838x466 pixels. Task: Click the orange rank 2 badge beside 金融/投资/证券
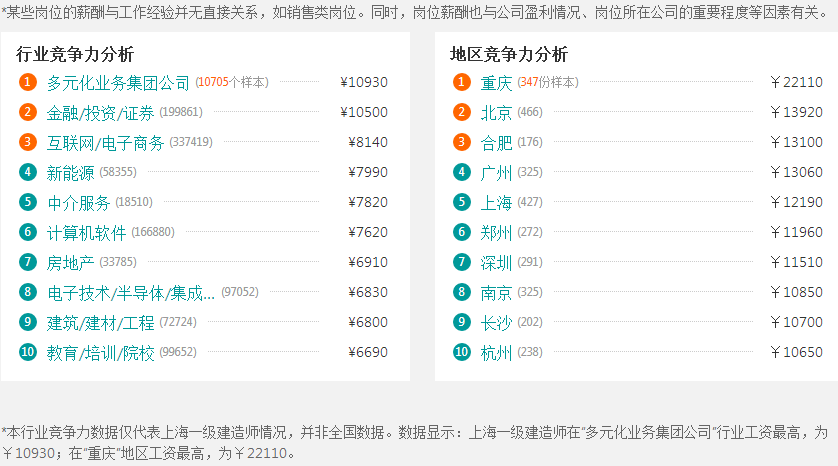pos(28,112)
